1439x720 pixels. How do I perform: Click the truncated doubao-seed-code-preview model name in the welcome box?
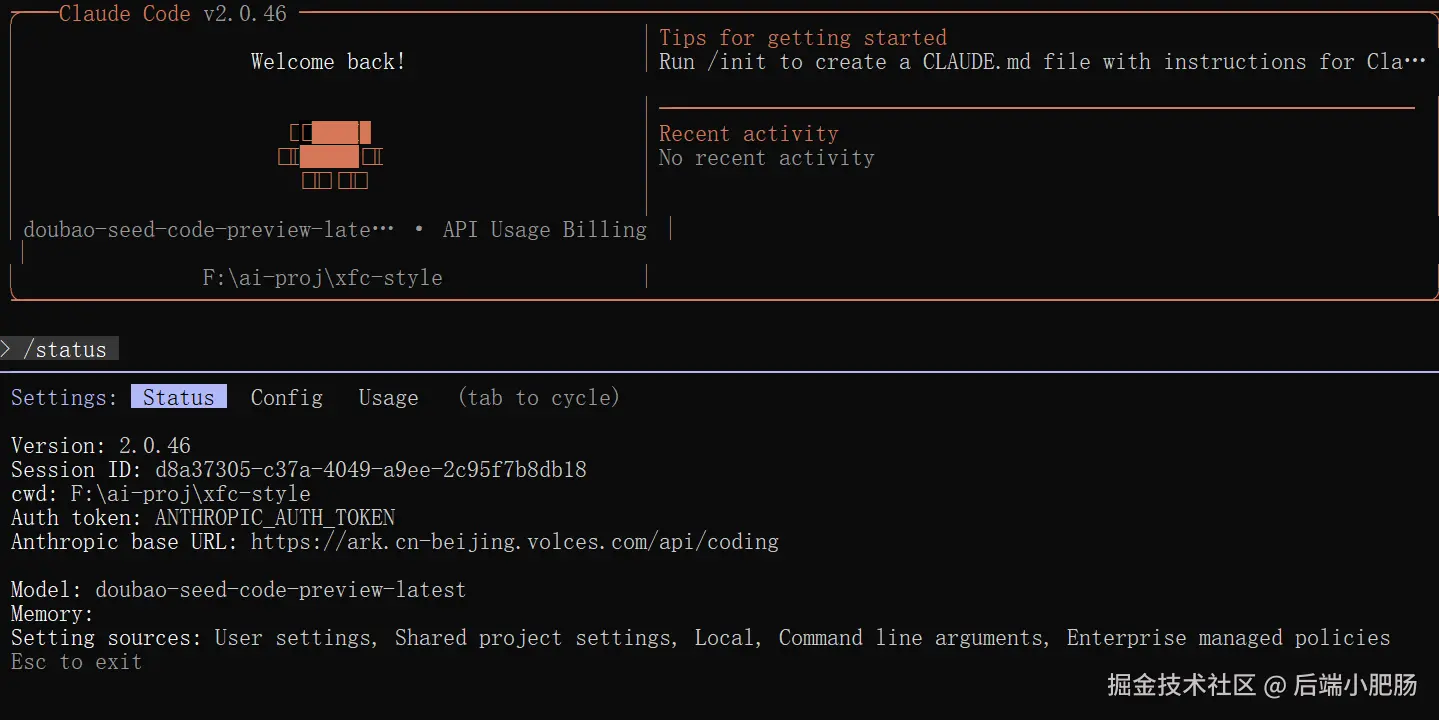pyautogui.click(x=208, y=229)
